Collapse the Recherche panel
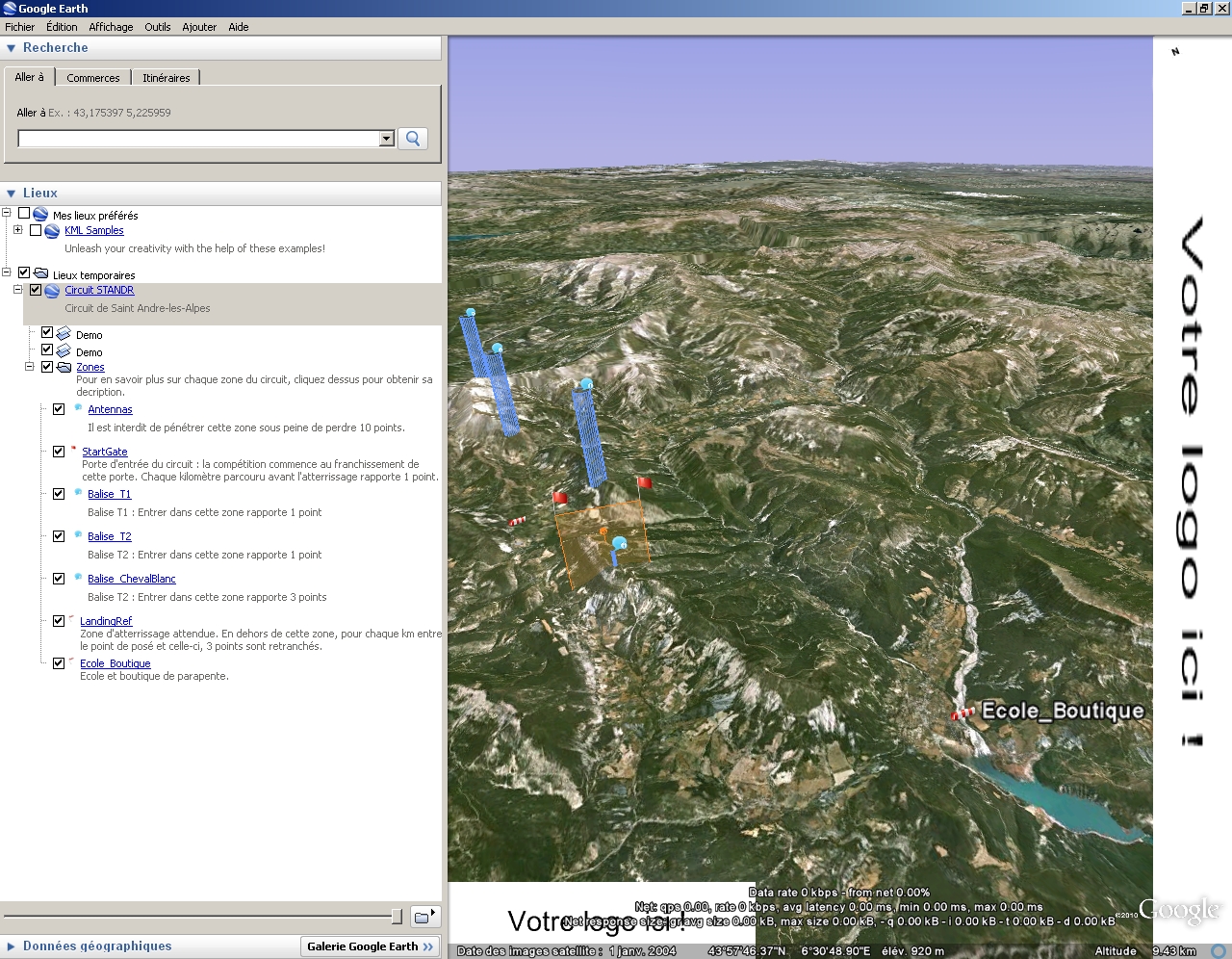 coord(12,48)
